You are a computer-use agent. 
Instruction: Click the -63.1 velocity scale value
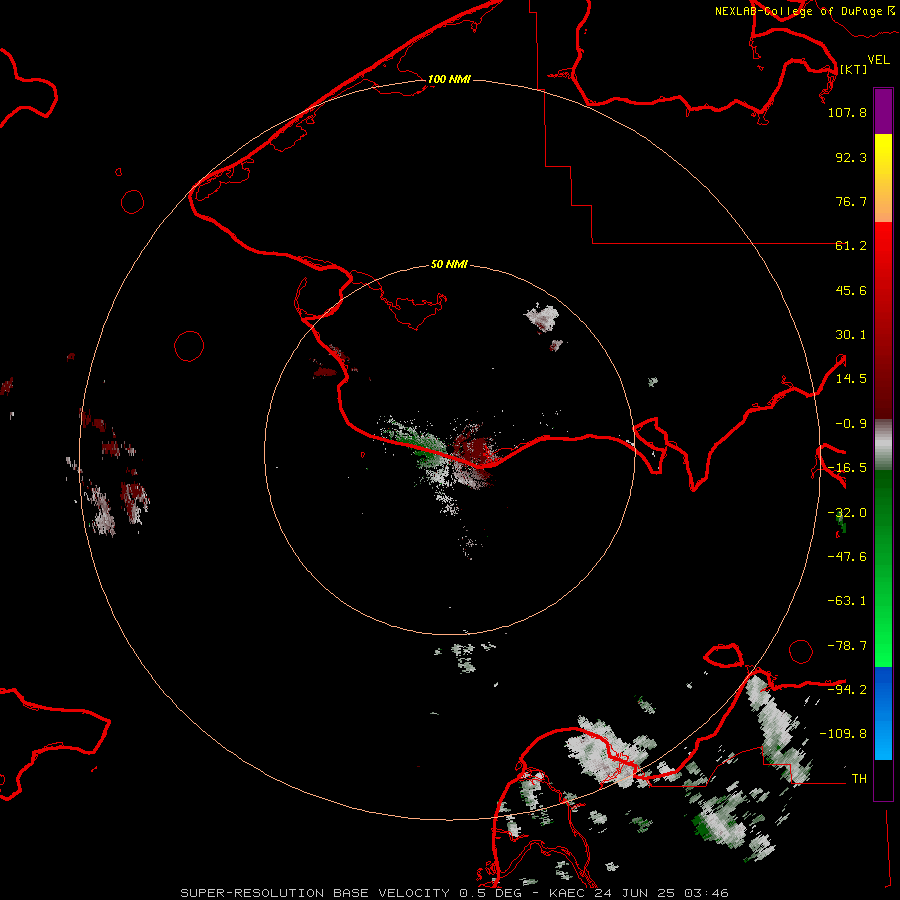(847, 601)
